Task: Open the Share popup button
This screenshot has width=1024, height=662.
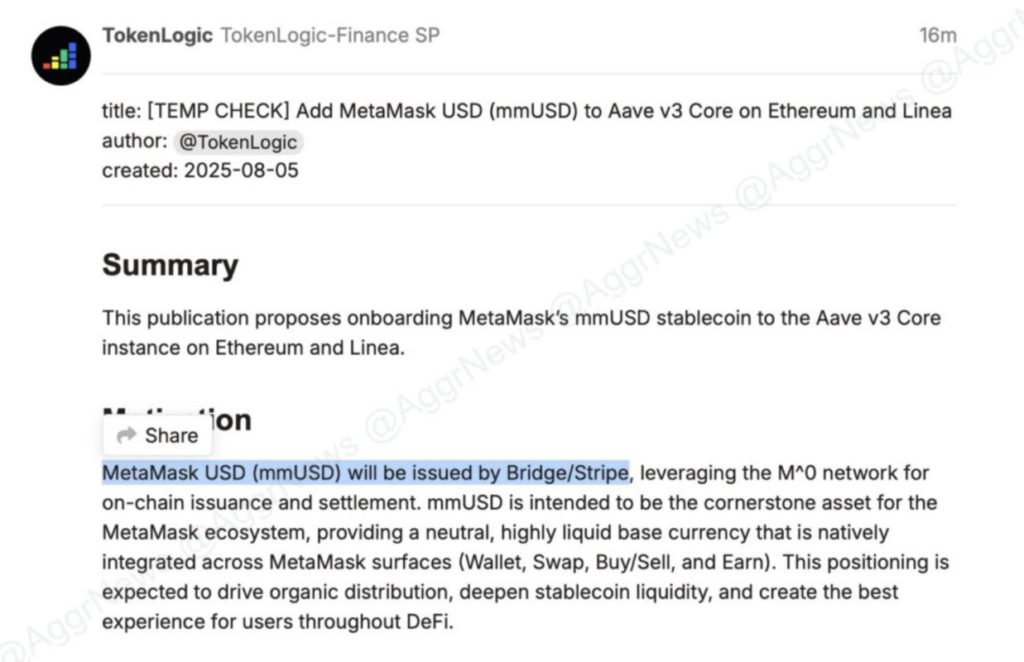Action: point(156,435)
